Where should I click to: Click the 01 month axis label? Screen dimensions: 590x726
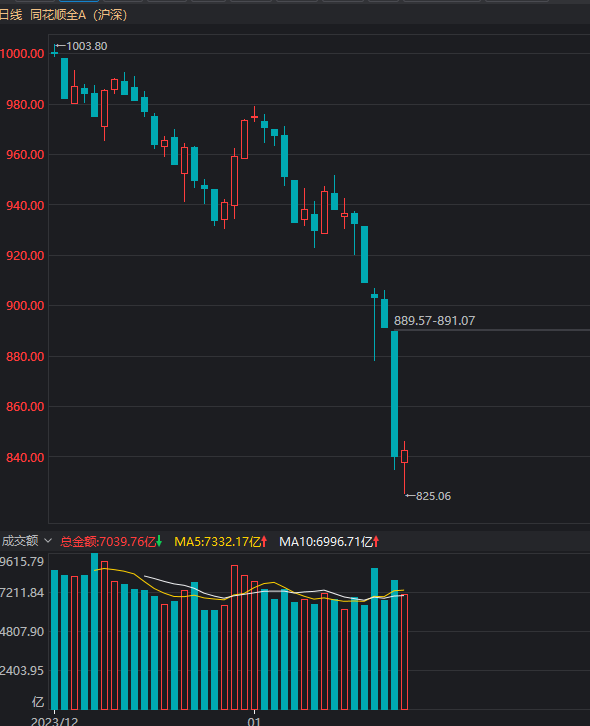254,721
